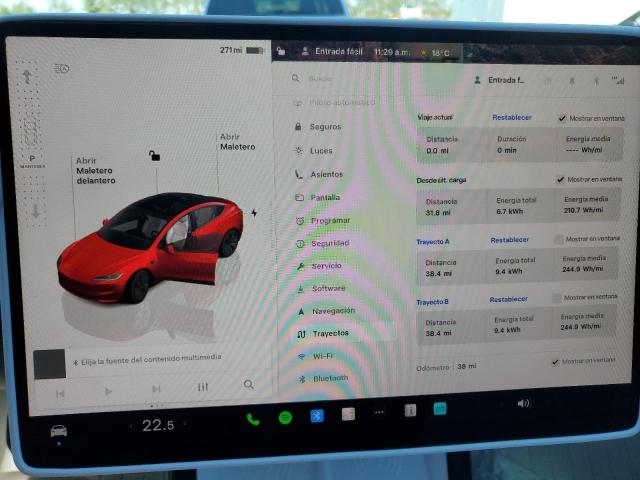Image resolution: width=640 pixels, height=480 pixels.
Task: Open Entrada f... profile selector in settings
Action: (506, 79)
